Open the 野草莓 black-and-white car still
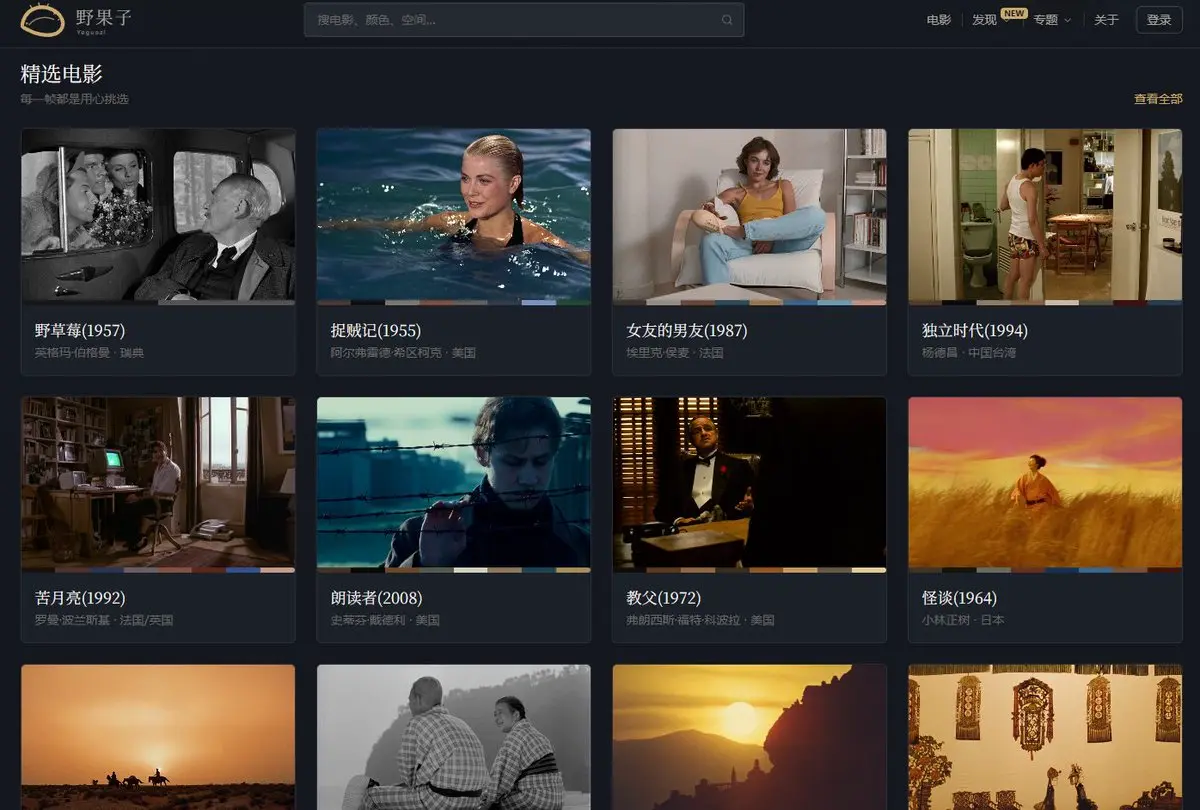Screen dimensions: 1200x810 [x=158, y=215]
